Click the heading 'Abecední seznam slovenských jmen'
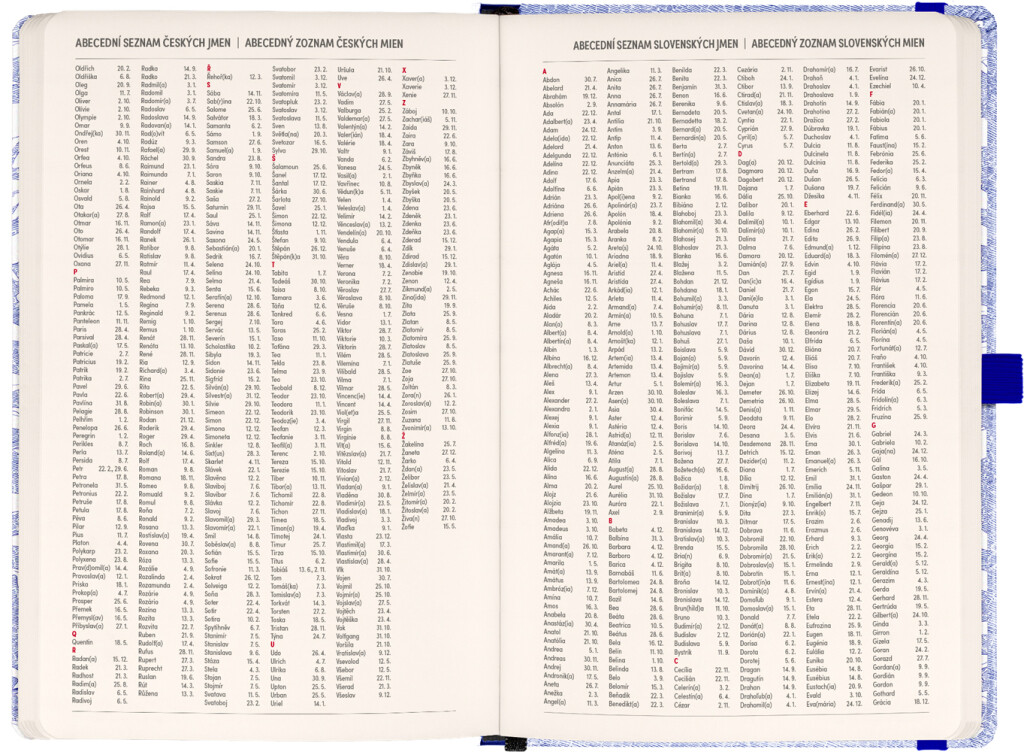The height and width of the screenshot is (752, 1024). click(655, 44)
